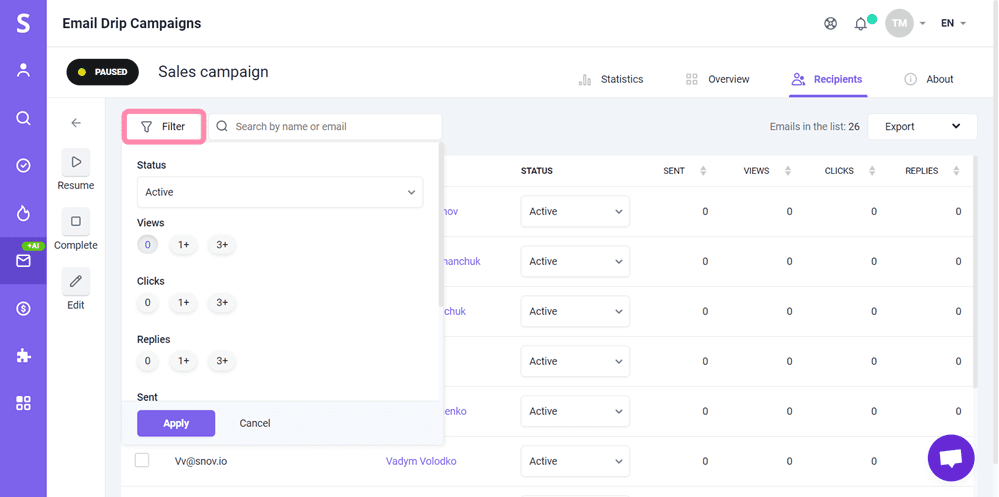Screen dimensions: 999x497
Task: Open the search icon in left sidebar
Action: pos(23,118)
